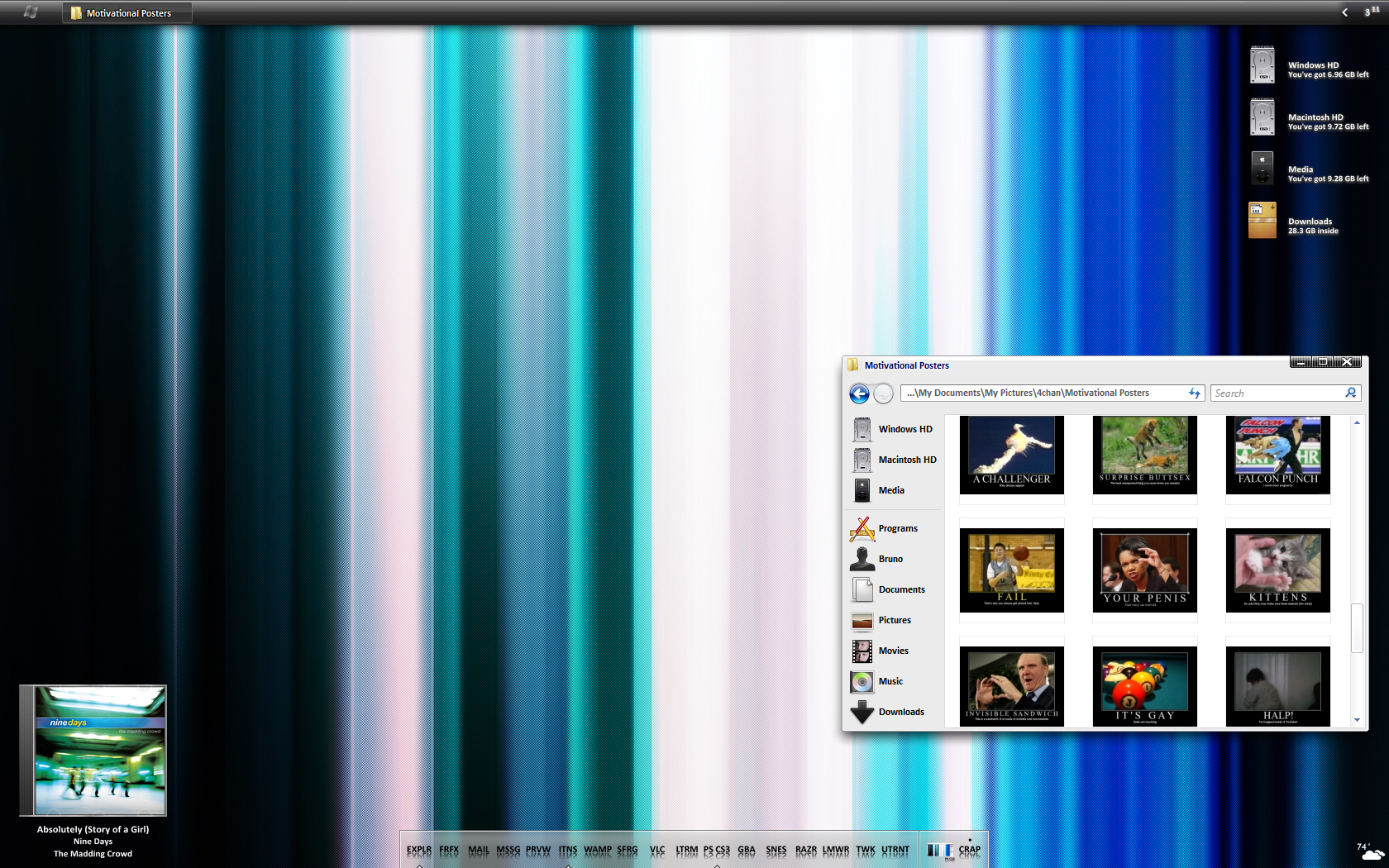Open GBA dock shortcut

coord(747,850)
